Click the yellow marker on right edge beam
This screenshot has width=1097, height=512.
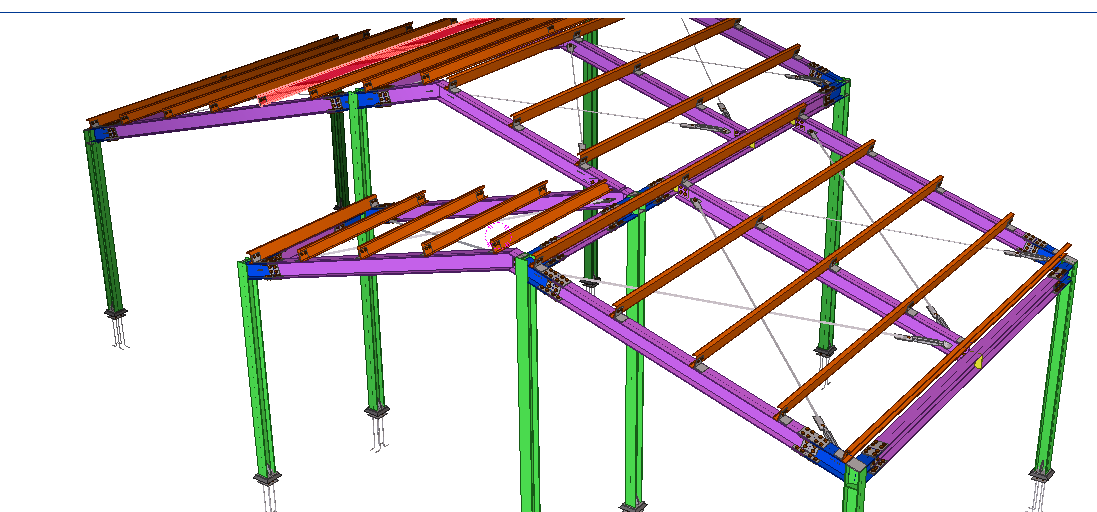click(x=980, y=362)
